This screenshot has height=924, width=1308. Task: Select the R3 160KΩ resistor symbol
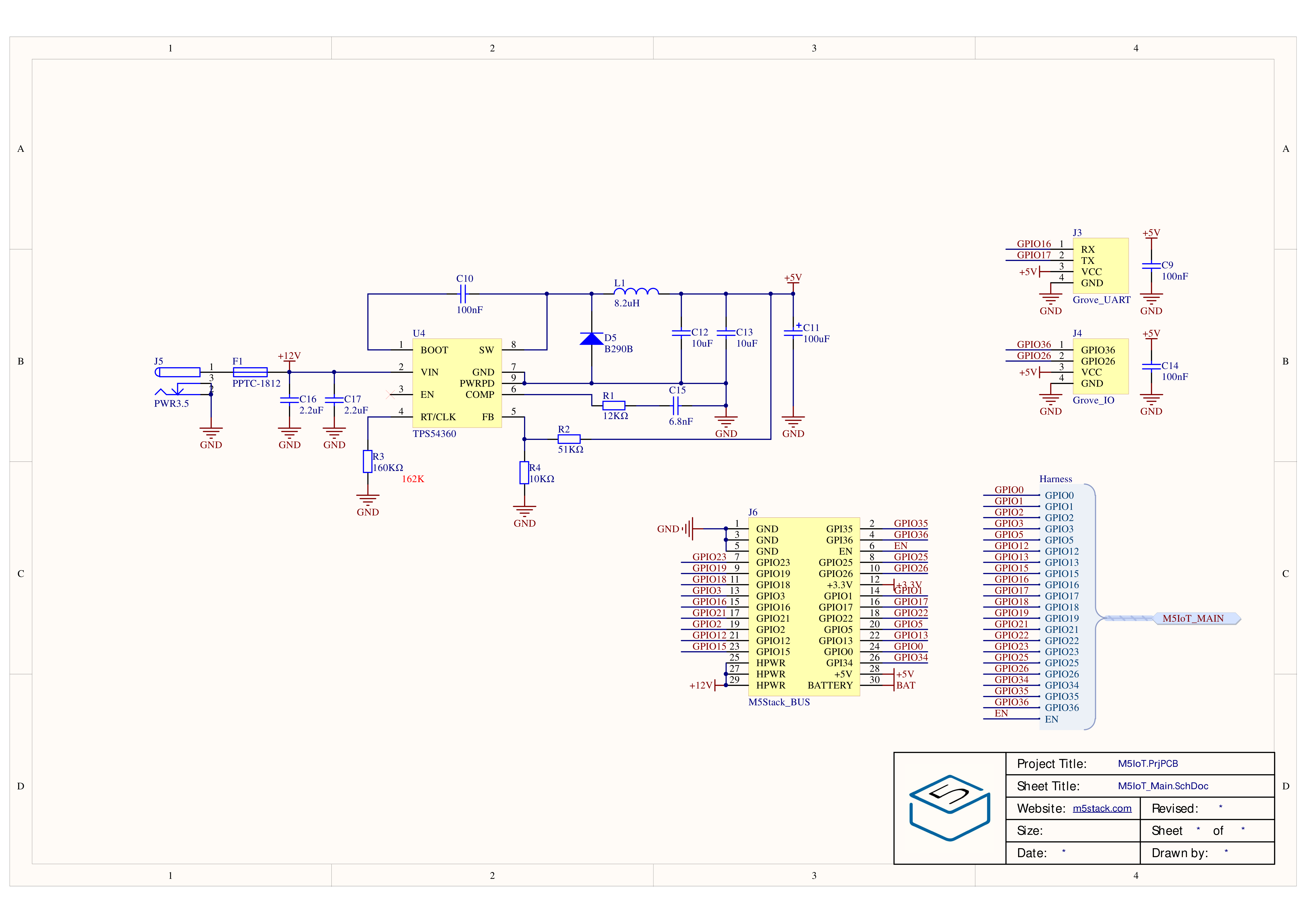[x=367, y=461]
